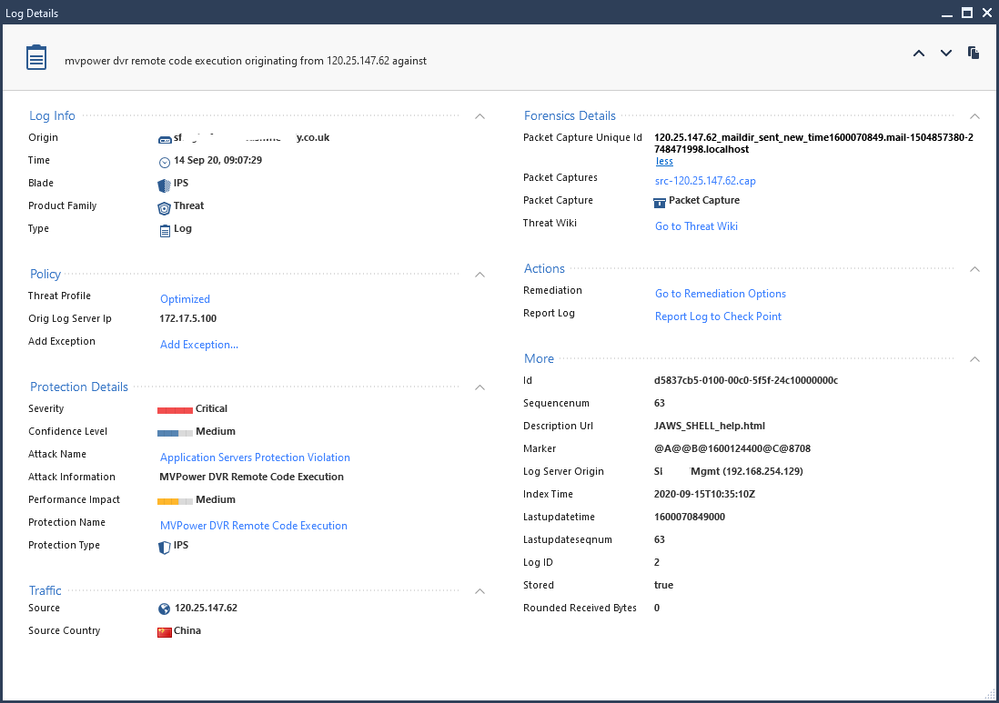Close the Log Details window
Viewport: 999px width, 703px height.
click(x=987, y=13)
